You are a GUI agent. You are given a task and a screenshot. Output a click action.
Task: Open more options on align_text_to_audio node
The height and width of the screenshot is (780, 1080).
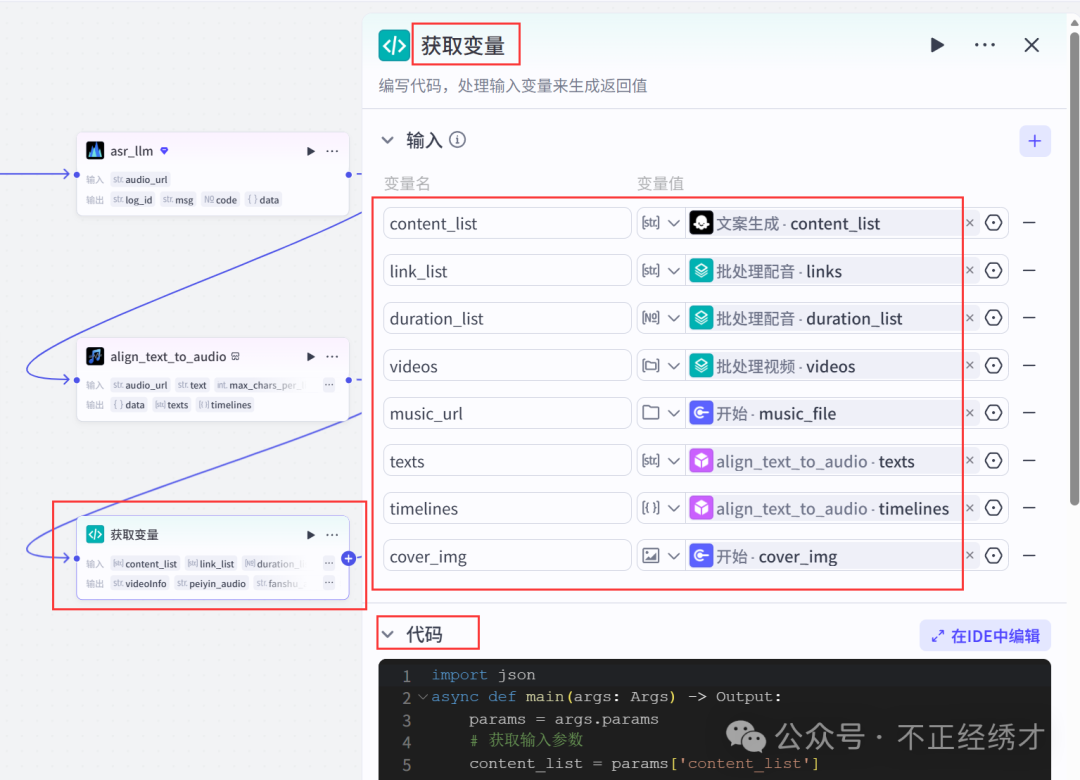(x=332, y=356)
